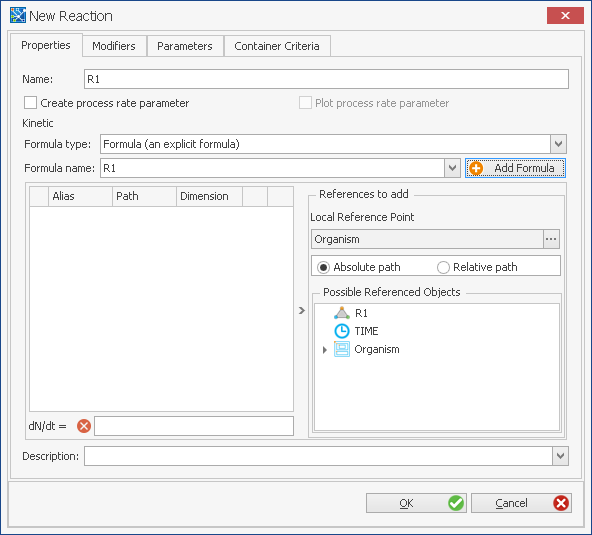The image size is (592, 535).
Task: Switch to the Modifiers tab
Action: [x=114, y=46]
